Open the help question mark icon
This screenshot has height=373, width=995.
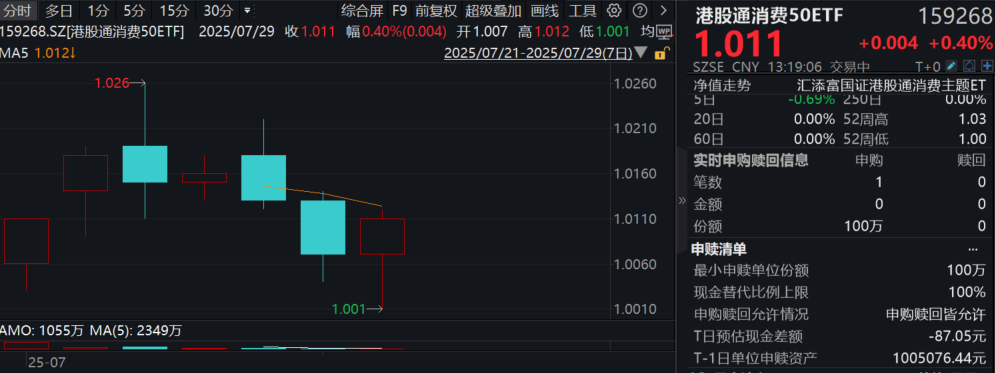[640, 10]
